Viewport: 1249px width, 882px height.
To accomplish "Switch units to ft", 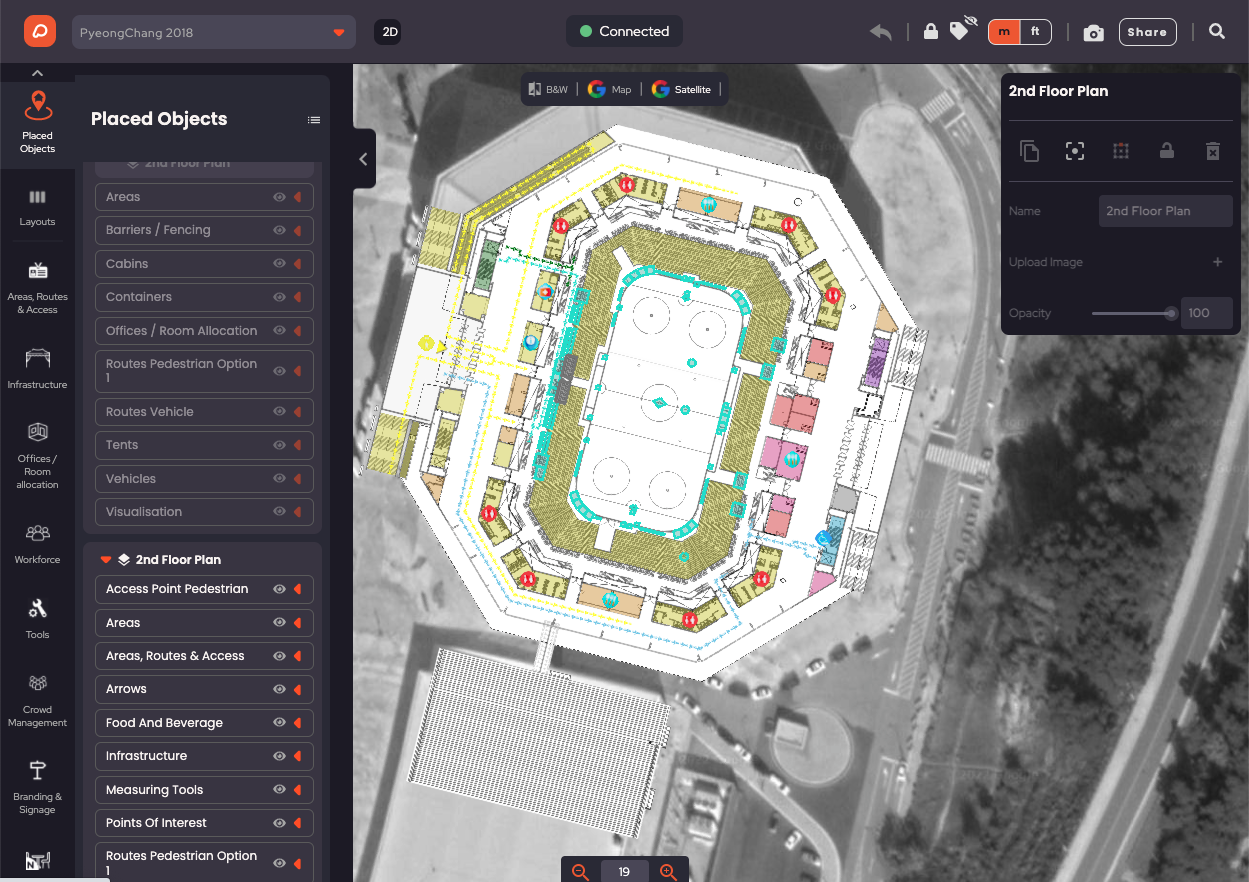I will (x=1035, y=32).
